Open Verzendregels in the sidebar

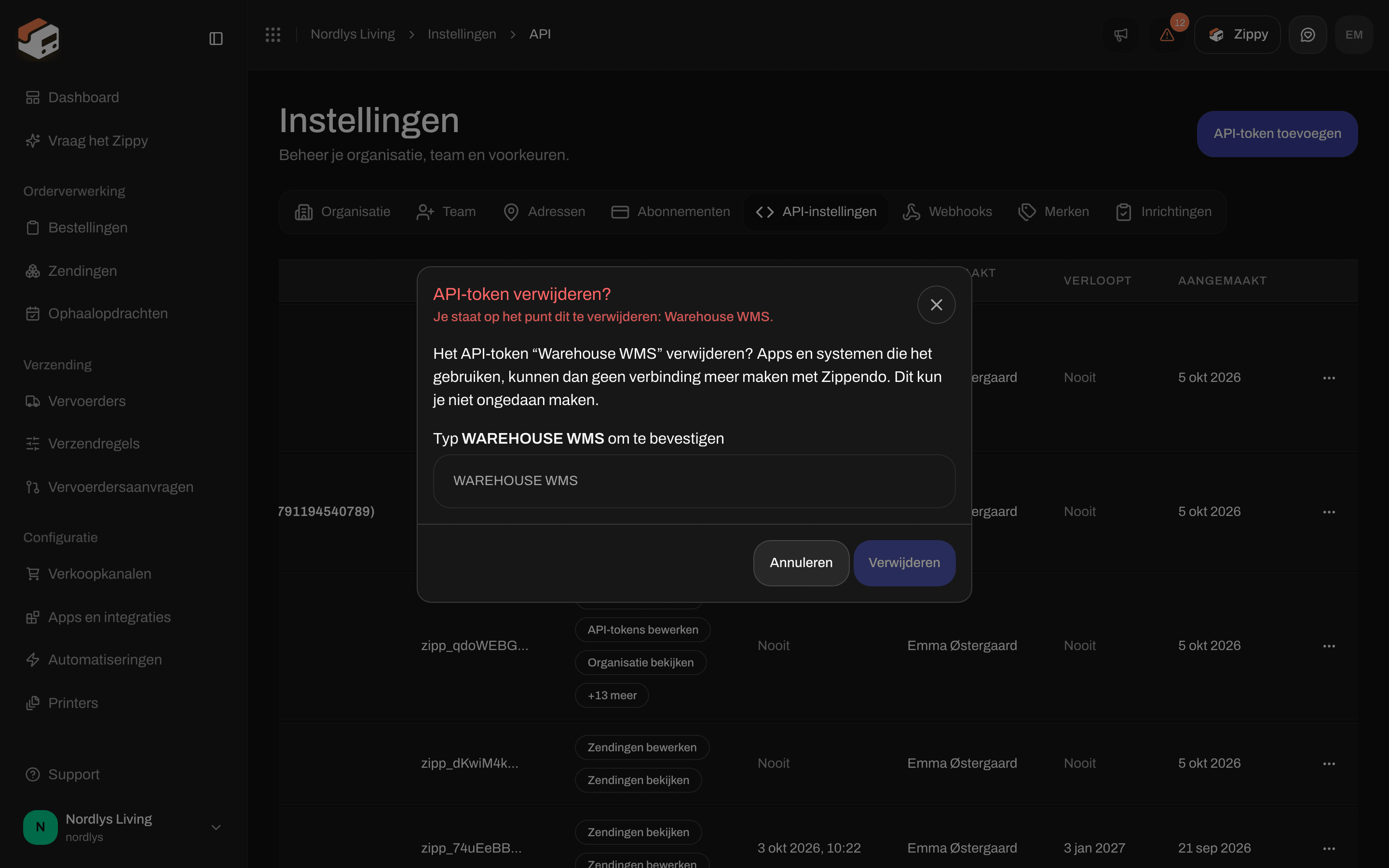pyautogui.click(x=123, y=444)
